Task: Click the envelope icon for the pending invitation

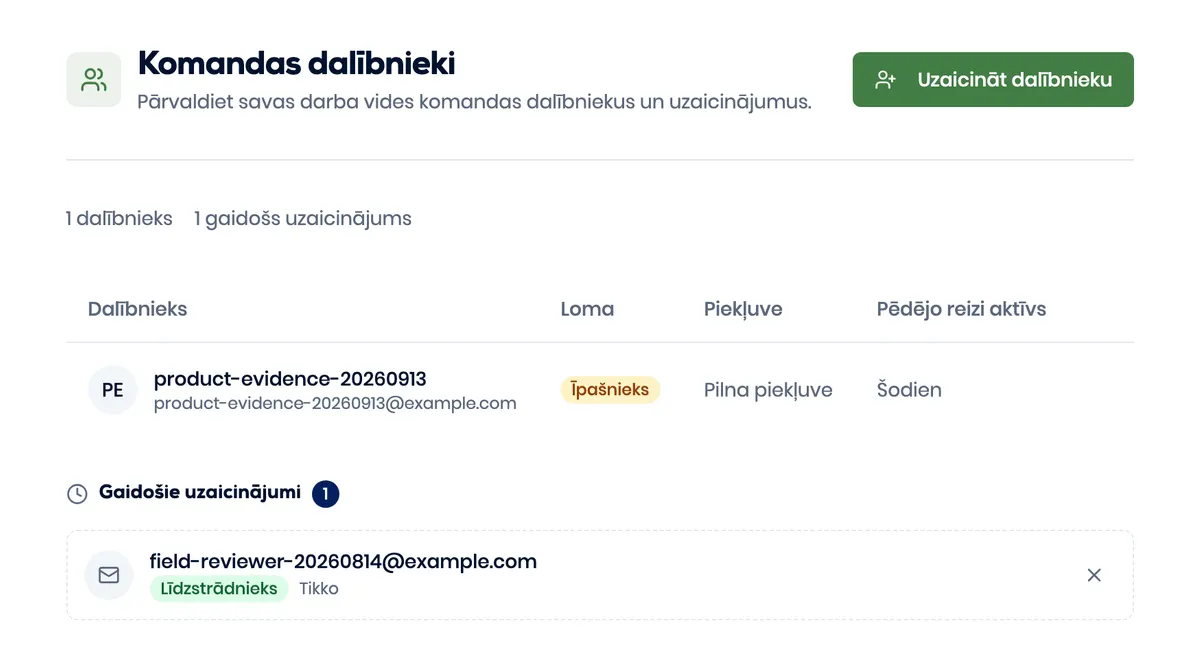Action: point(109,575)
